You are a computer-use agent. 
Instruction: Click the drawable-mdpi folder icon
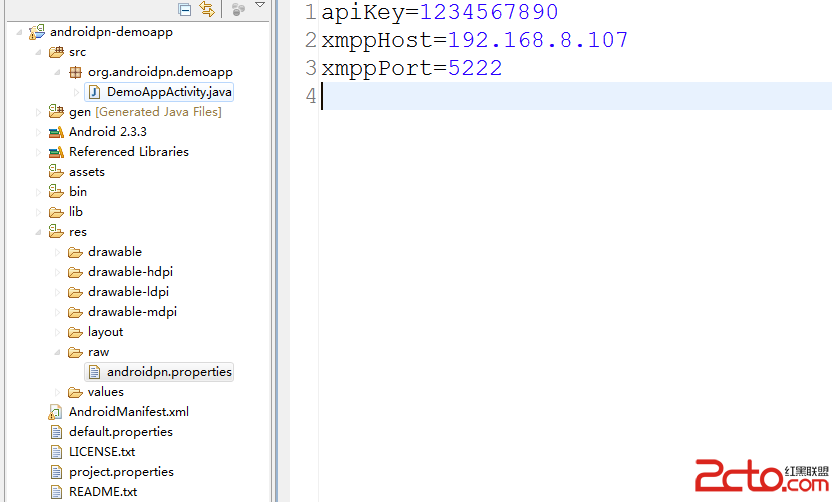pos(75,313)
